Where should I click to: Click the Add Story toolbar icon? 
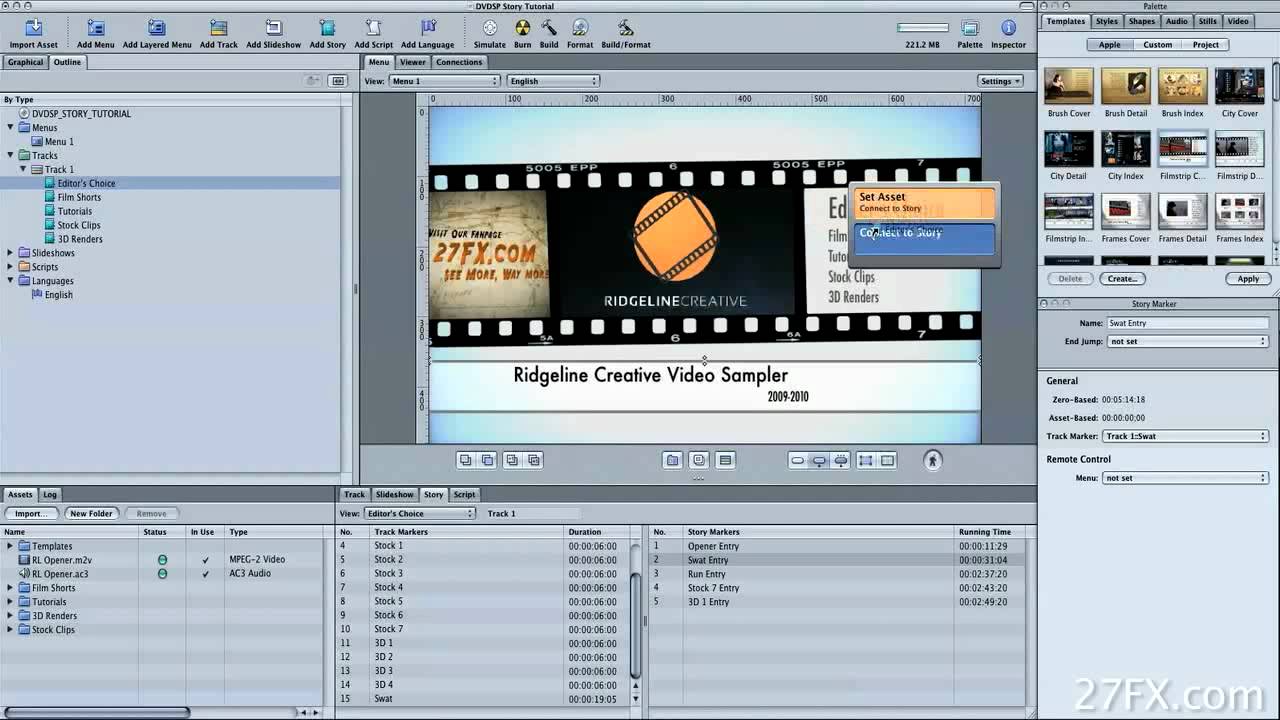tap(327, 28)
